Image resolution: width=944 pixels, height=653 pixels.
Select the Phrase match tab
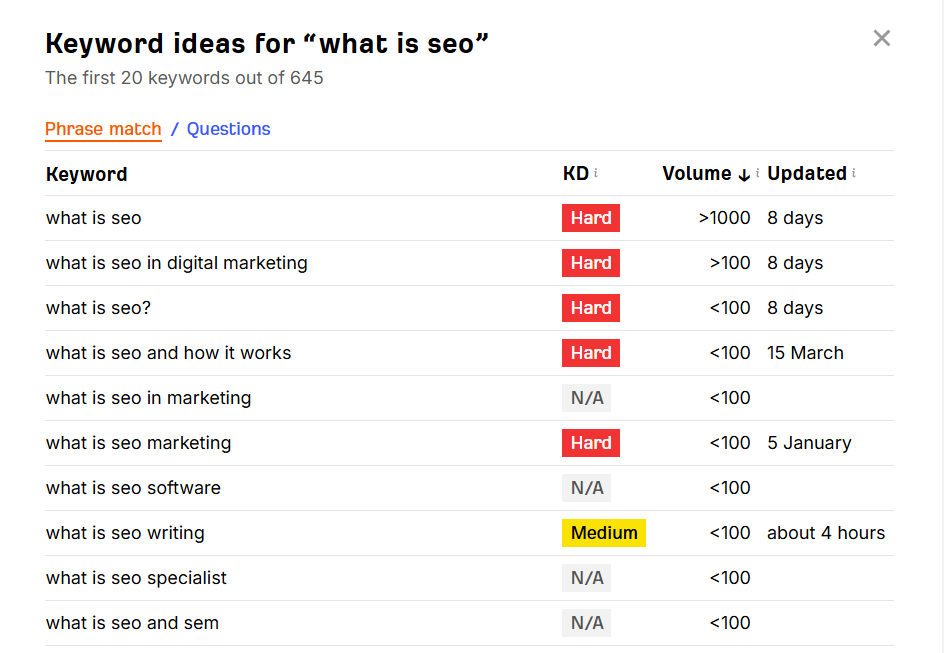(103, 129)
